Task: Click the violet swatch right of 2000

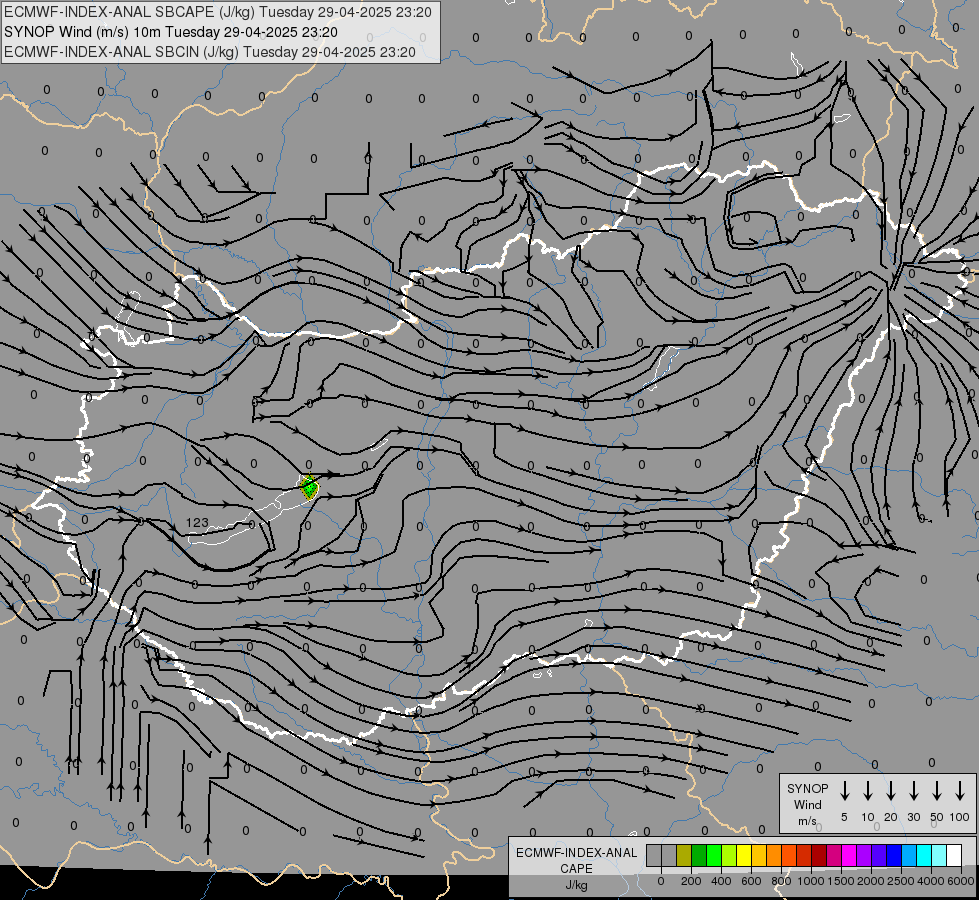Action: pyautogui.click(x=879, y=855)
